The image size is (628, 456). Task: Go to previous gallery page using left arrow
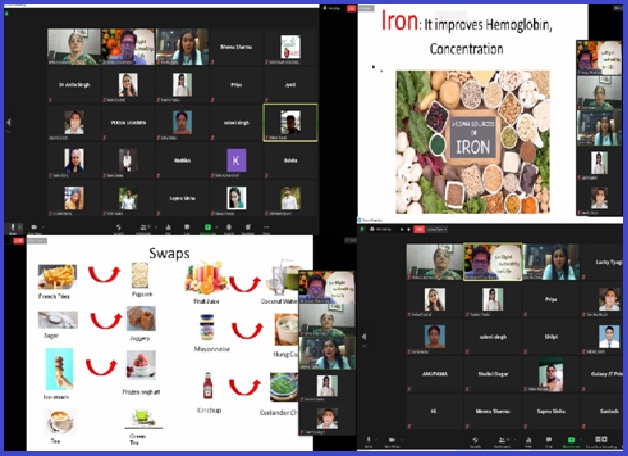(x=8, y=123)
